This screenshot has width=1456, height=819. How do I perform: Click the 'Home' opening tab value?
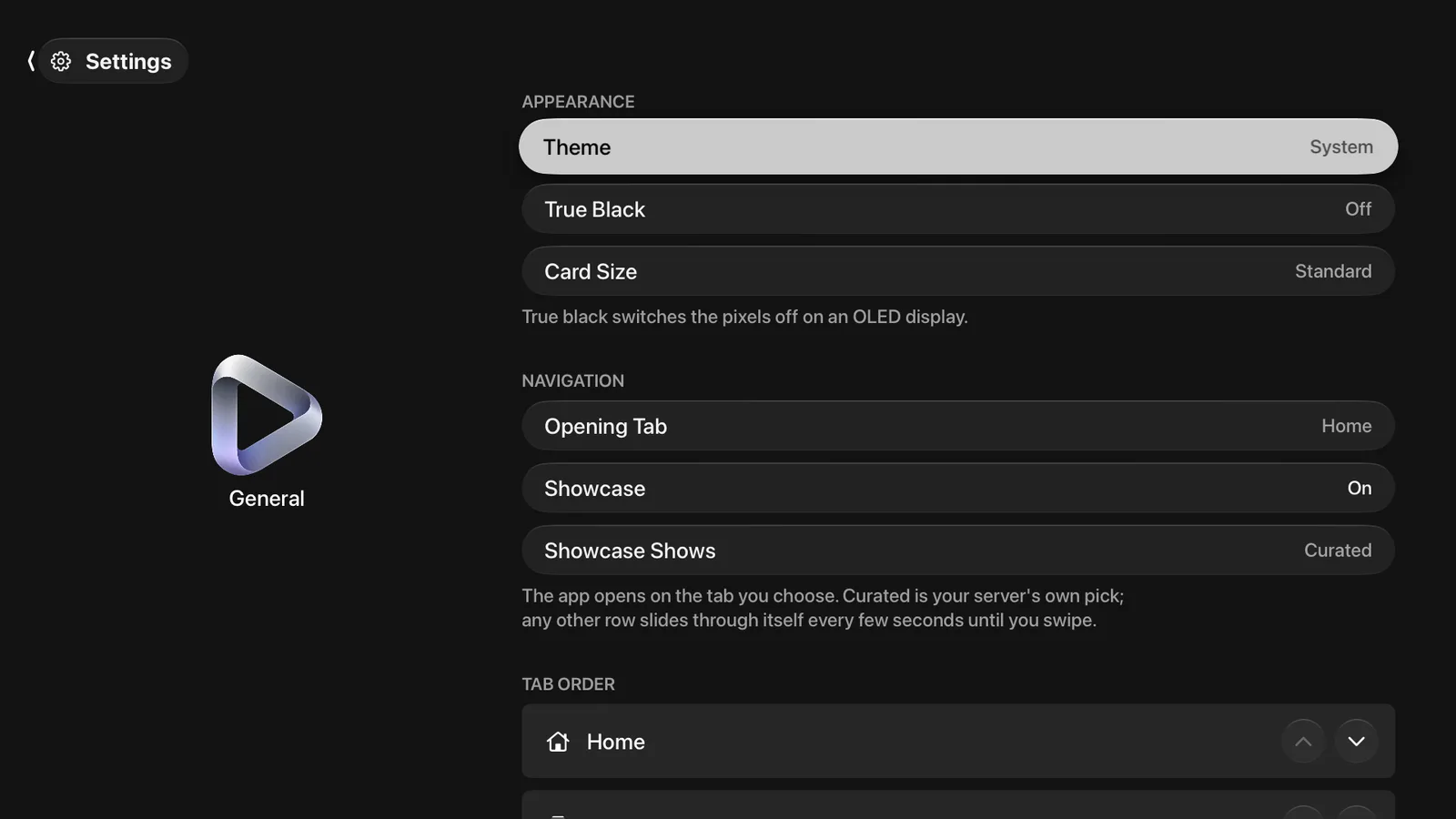tap(1346, 426)
